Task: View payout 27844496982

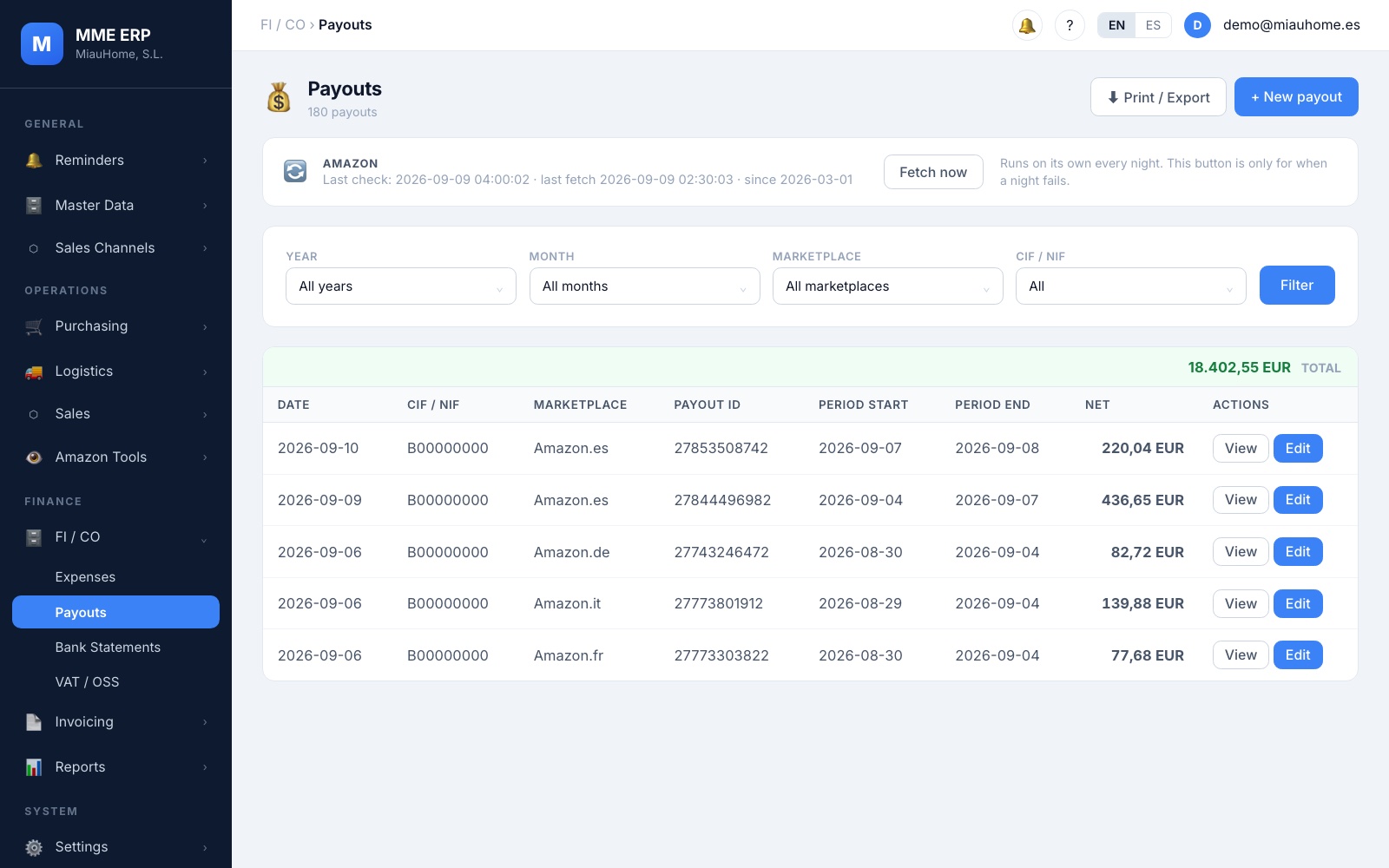Action: click(1241, 500)
